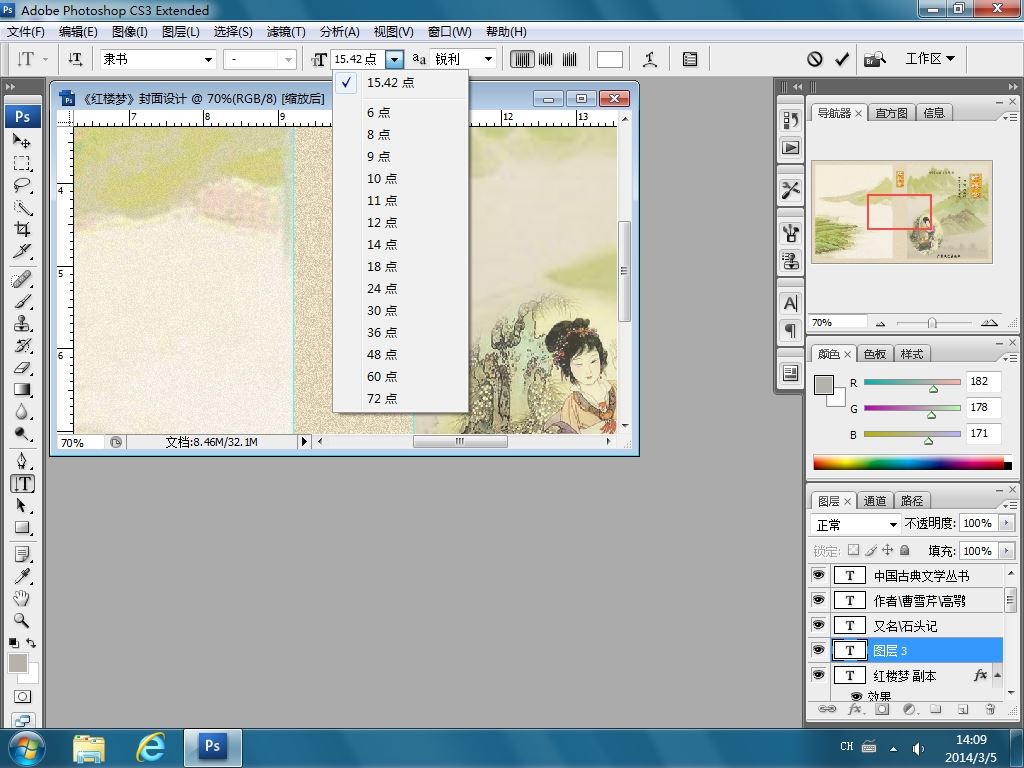Viewport: 1024px width, 768px height.
Task: Open the font style dropdown
Action: click(288, 59)
